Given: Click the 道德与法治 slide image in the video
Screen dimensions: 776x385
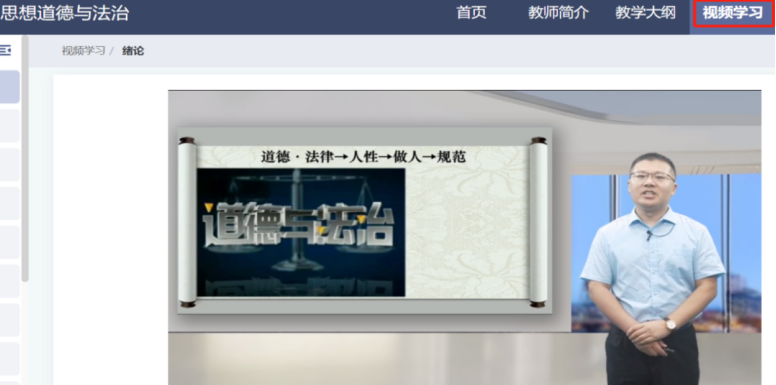Looking at the screenshot, I should point(301,232).
